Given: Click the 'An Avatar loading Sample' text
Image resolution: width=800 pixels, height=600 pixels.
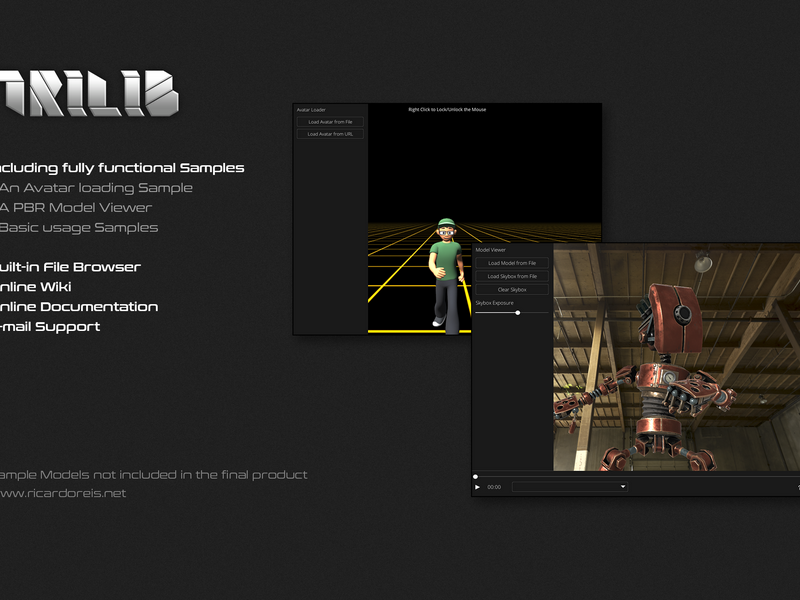Looking at the screenshot, I should point(96,188).
